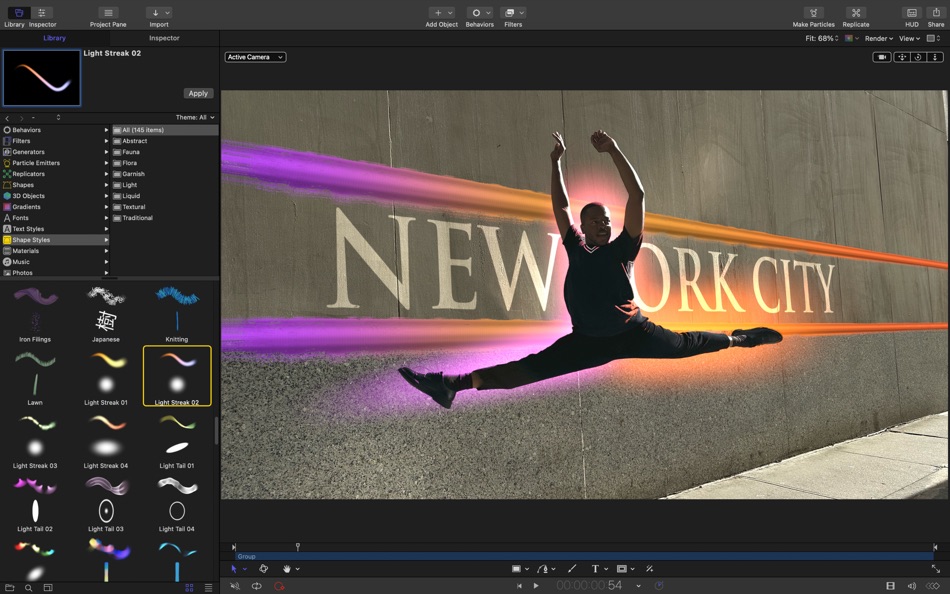Select the Library tab
The height and width of the screenshot is (594, 950).
coord(55,38)
